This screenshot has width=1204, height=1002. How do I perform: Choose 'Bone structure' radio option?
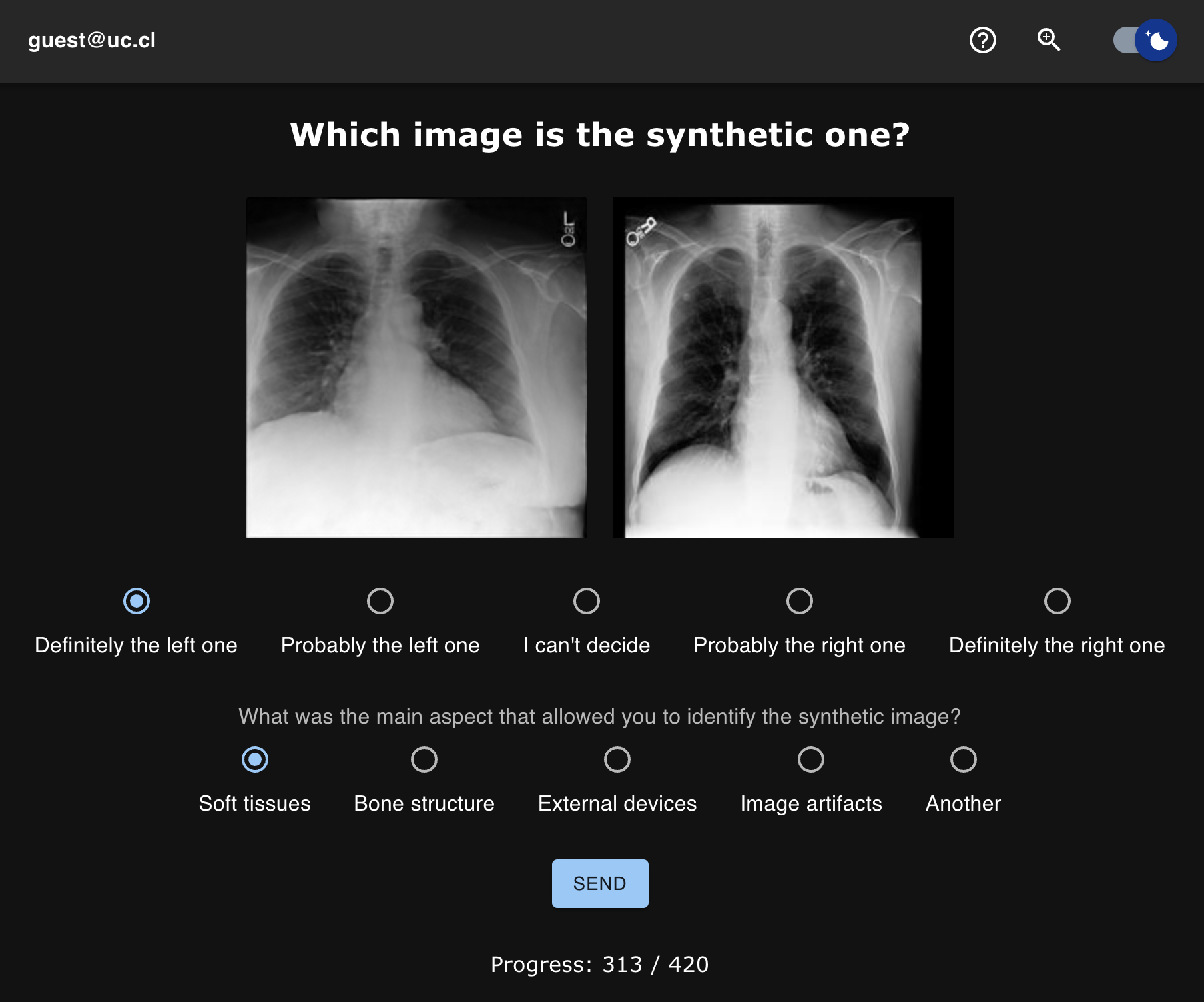point(424,759)
